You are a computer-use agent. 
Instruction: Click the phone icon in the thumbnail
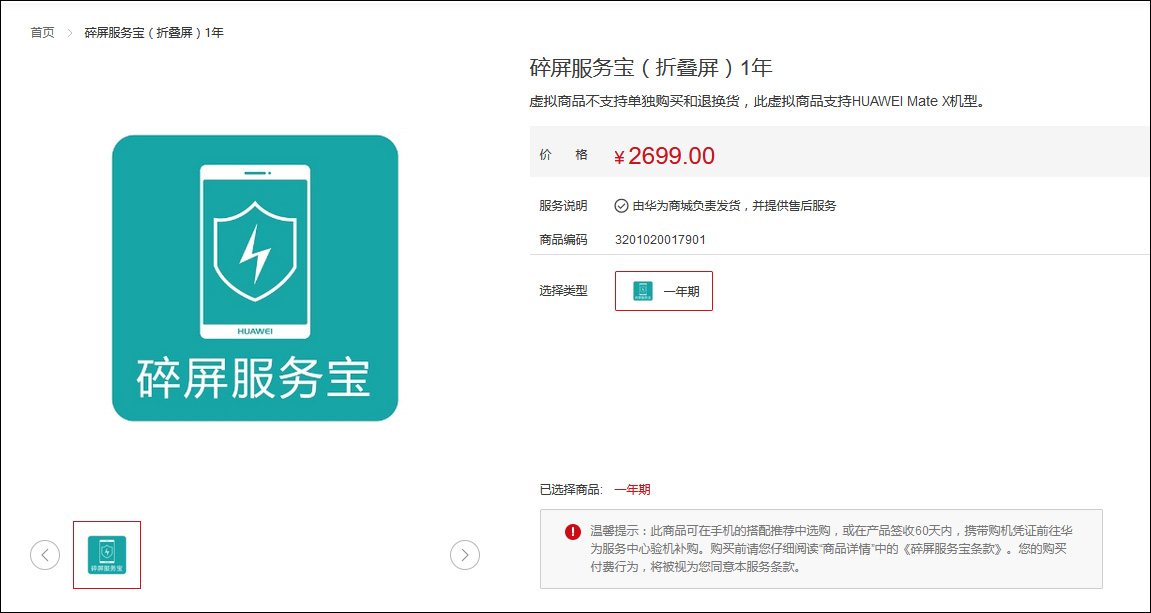pos(105,550)
